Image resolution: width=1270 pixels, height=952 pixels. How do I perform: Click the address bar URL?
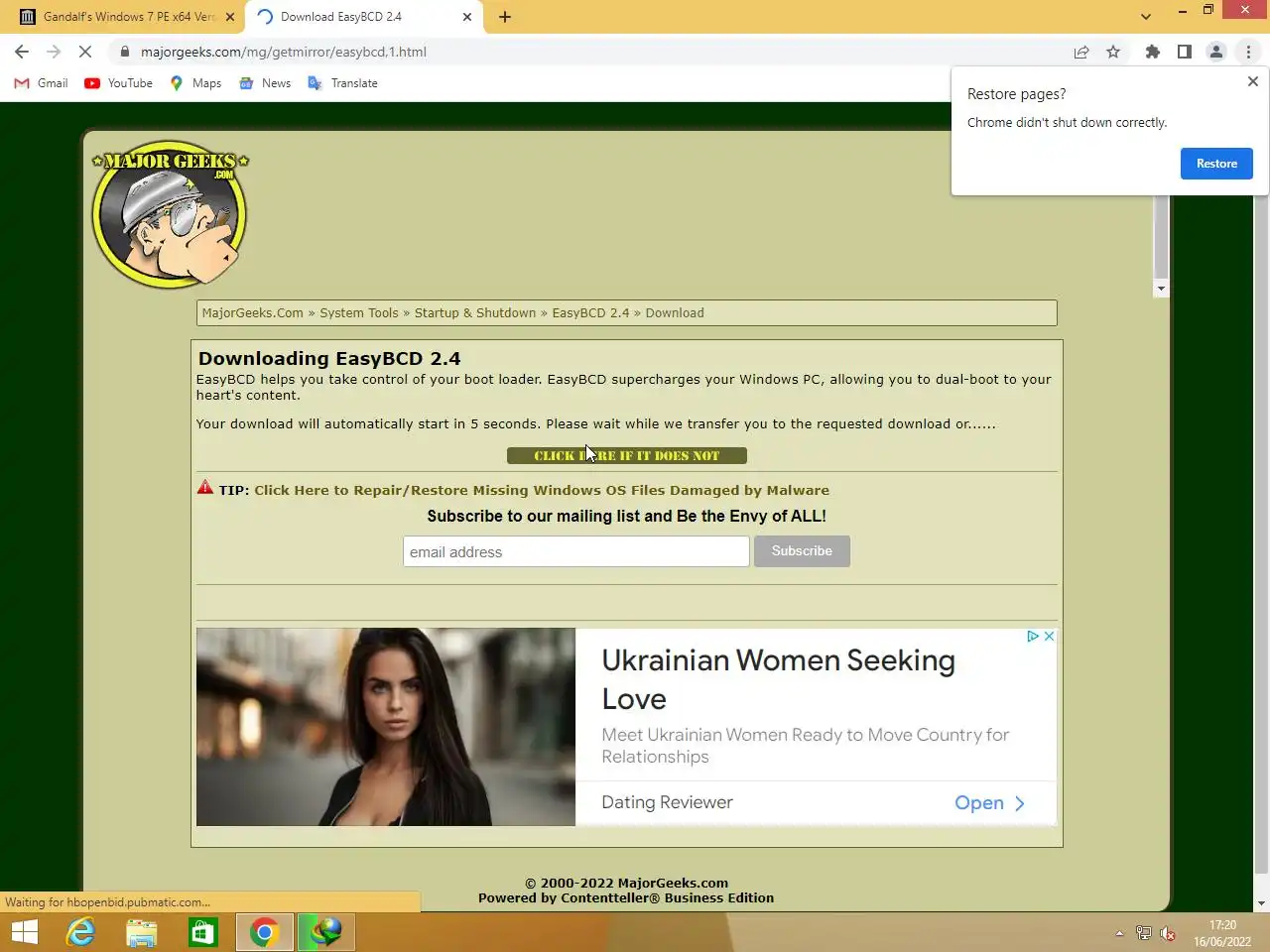pos(284,52)
